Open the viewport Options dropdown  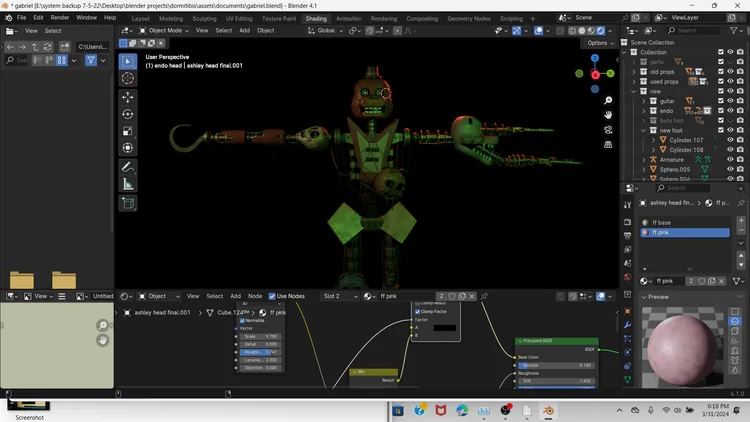tap(600, 43)
